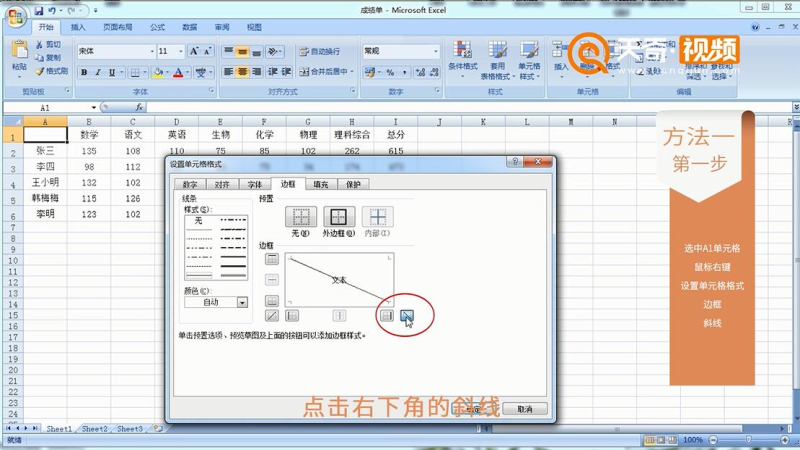The width and height of the screenshot is (800, 450).
Task: Click the Undo arrow icon
Action: tap(52, 10)
